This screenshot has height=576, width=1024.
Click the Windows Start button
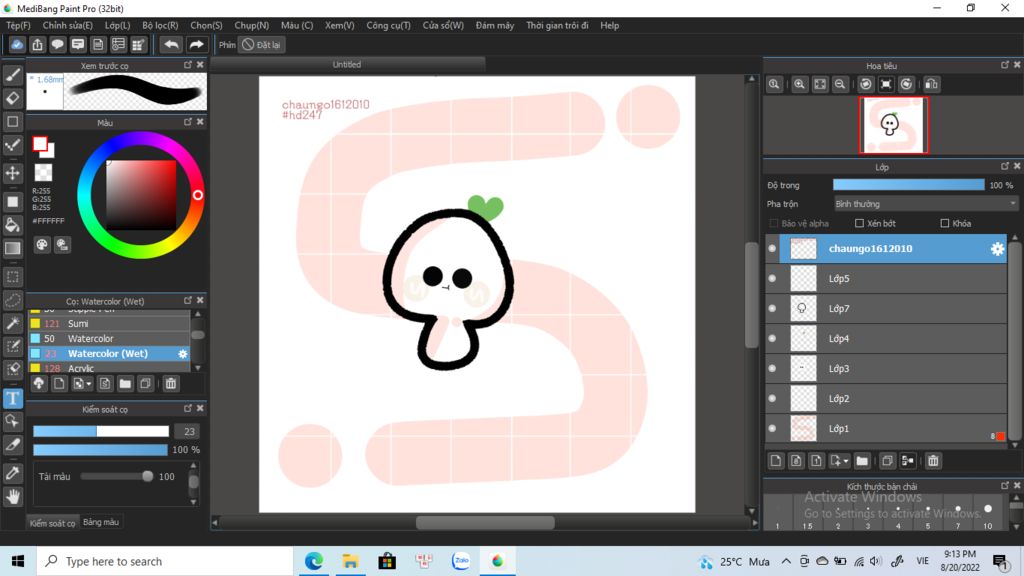18,561
